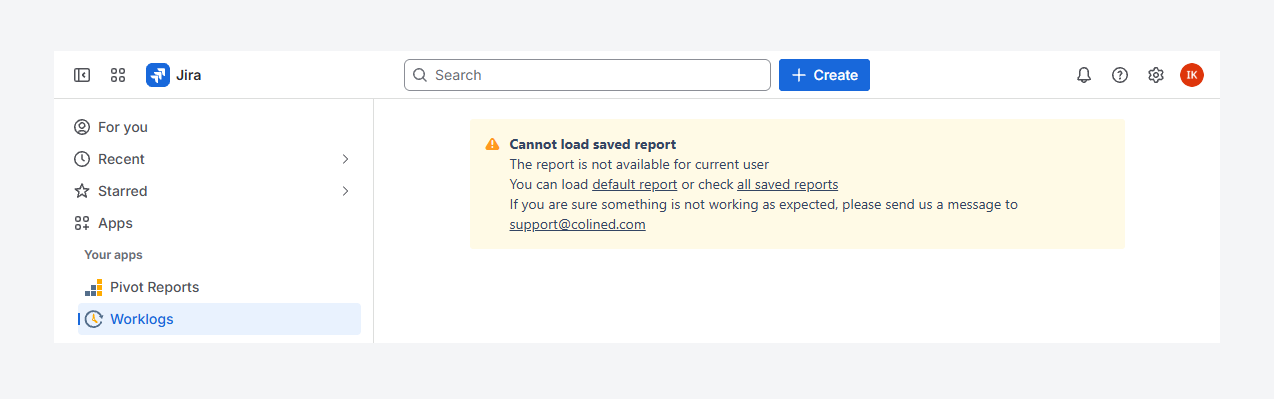Click the Cannot load saved report heading
The width and height of the screenshot is (1274, 399).
click(593, 144)
